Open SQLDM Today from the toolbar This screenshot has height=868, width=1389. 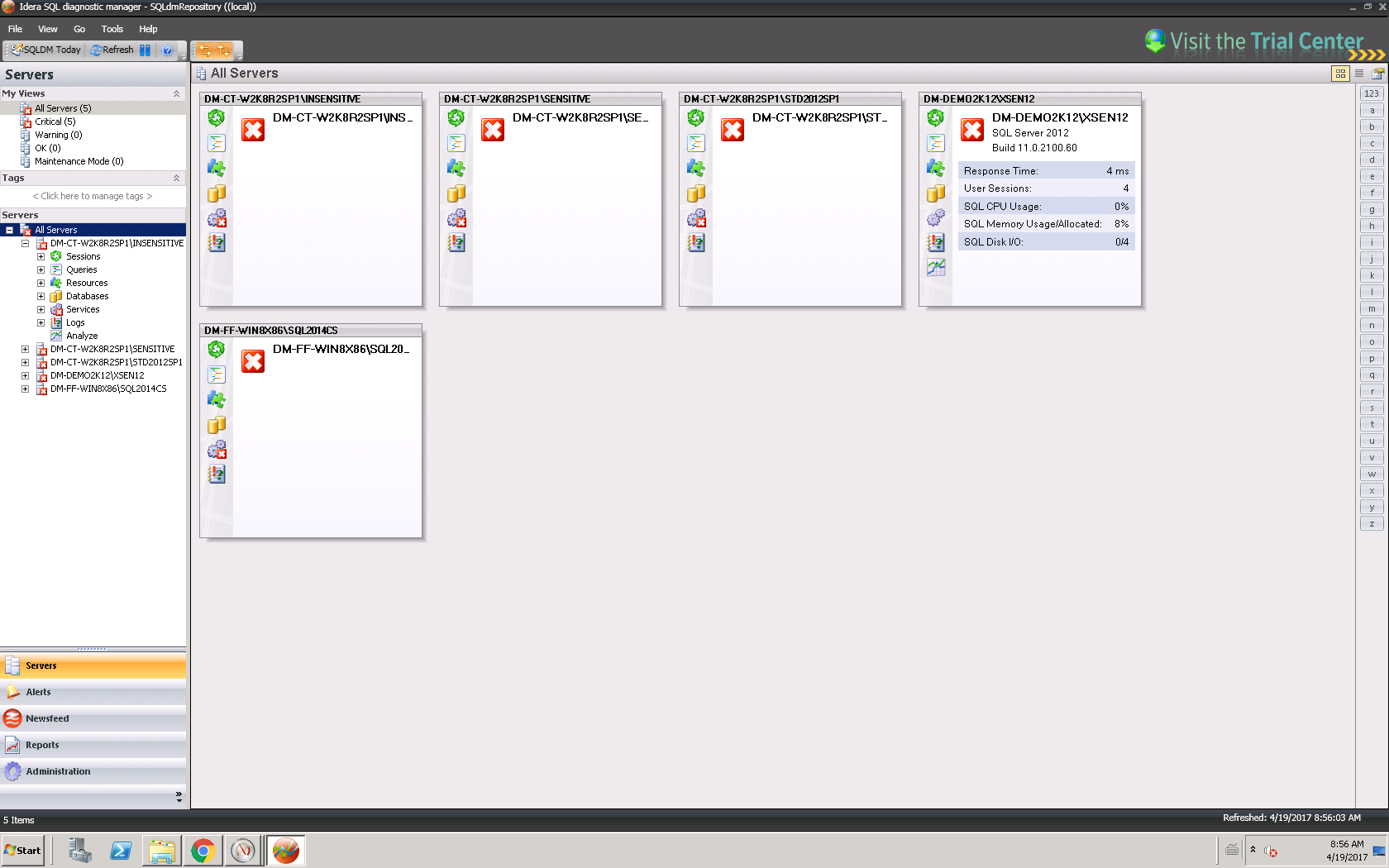(x=46, y=50)
